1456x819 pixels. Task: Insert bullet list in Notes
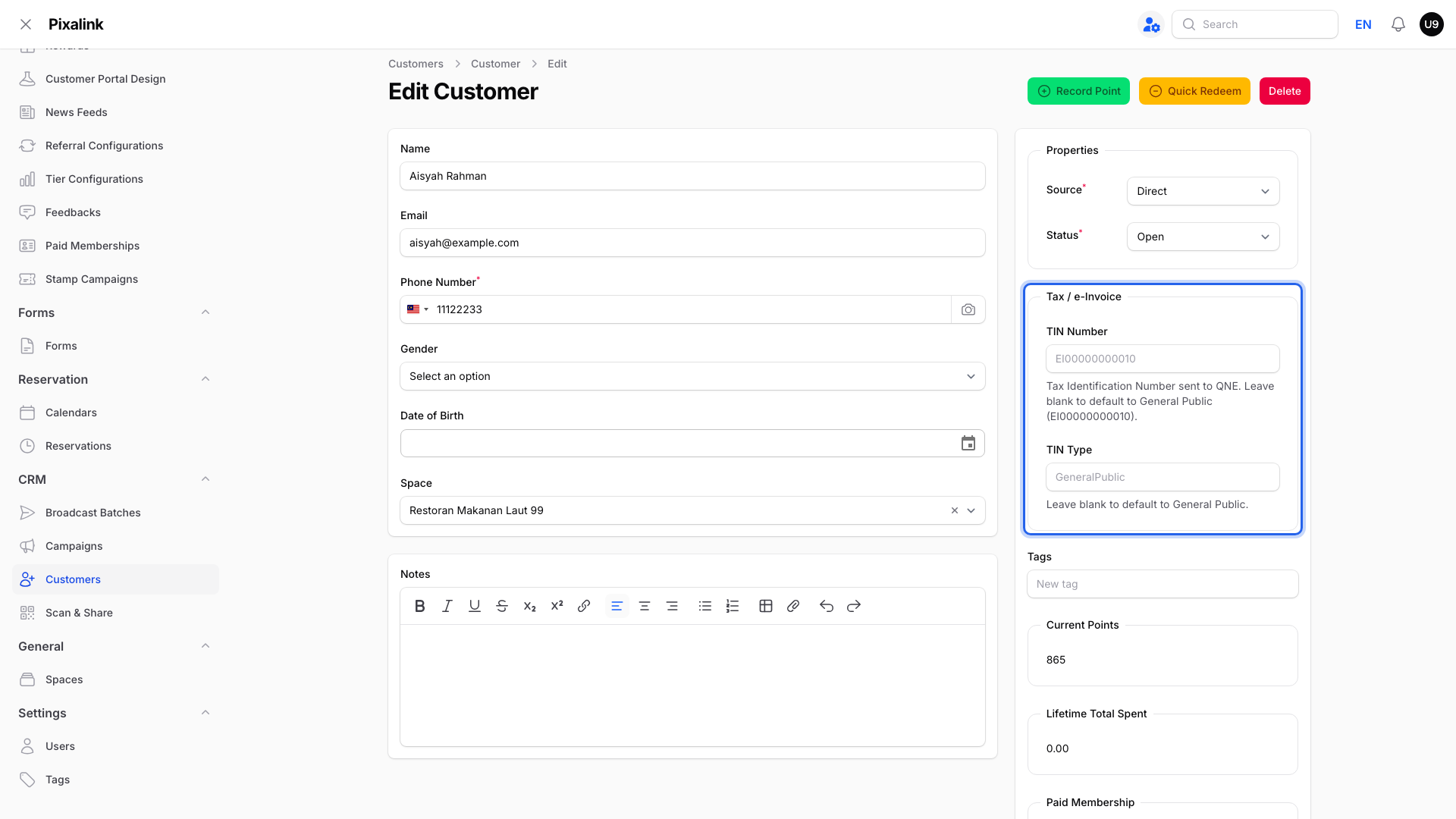[x=705, y=606]
